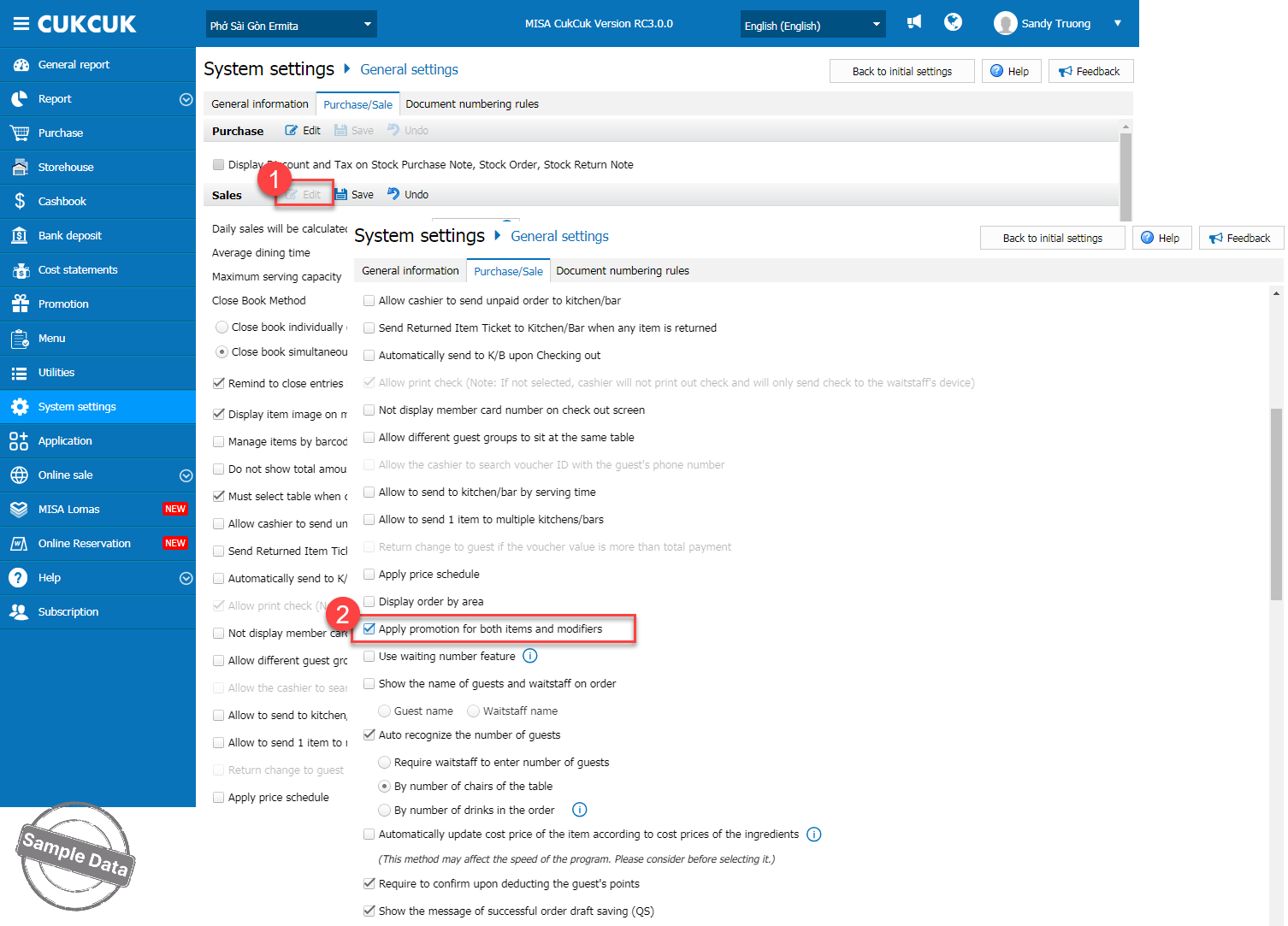
Task: Click the Undo icon in Sales section
Action: coord(393,194)
